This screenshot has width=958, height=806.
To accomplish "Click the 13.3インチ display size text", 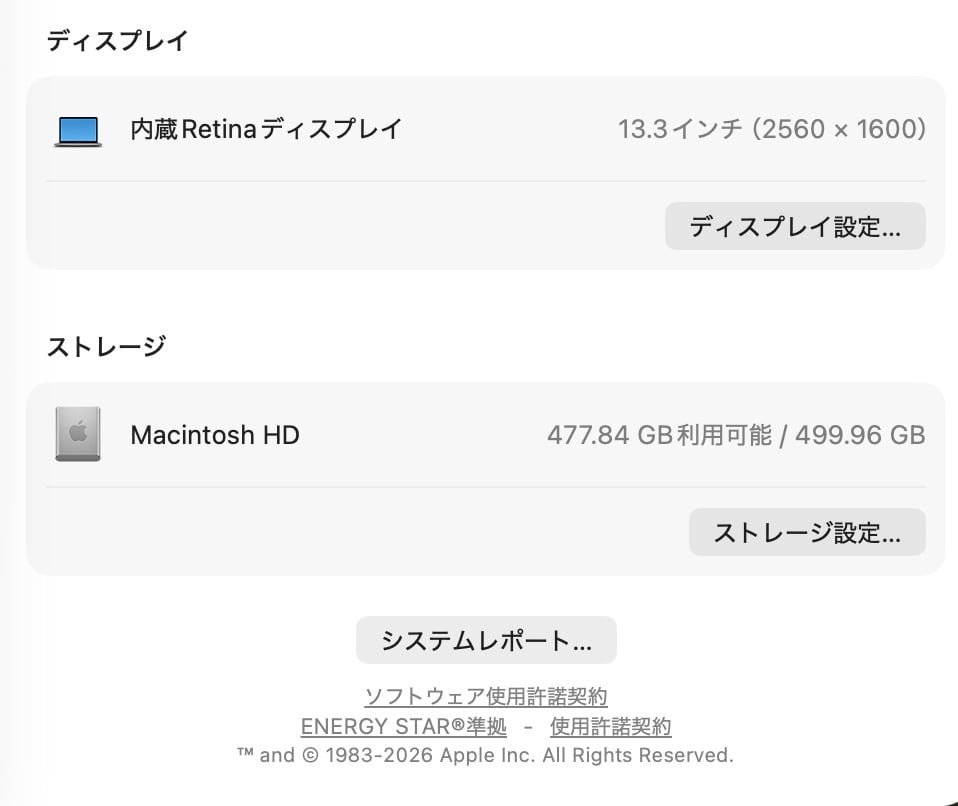I will [x=680, y=129].
